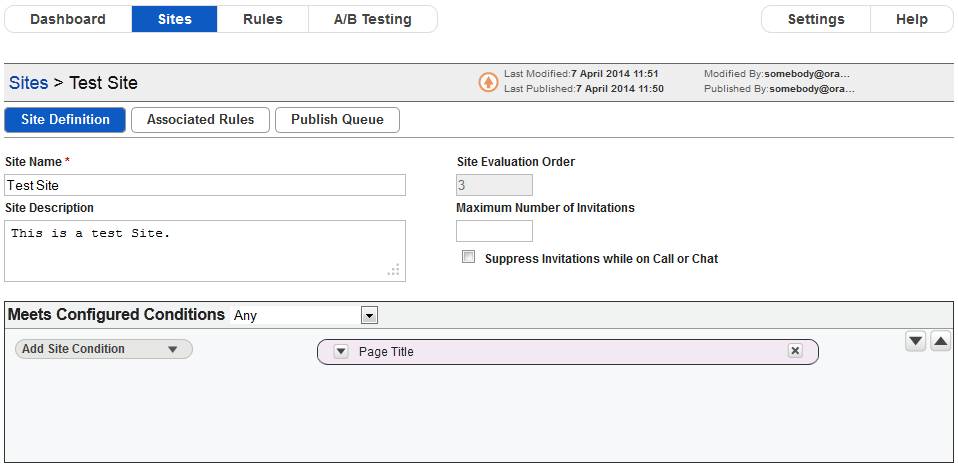Switch to the Dashboard tab
Screen dimensions: 958x466
tap(68, 19)
